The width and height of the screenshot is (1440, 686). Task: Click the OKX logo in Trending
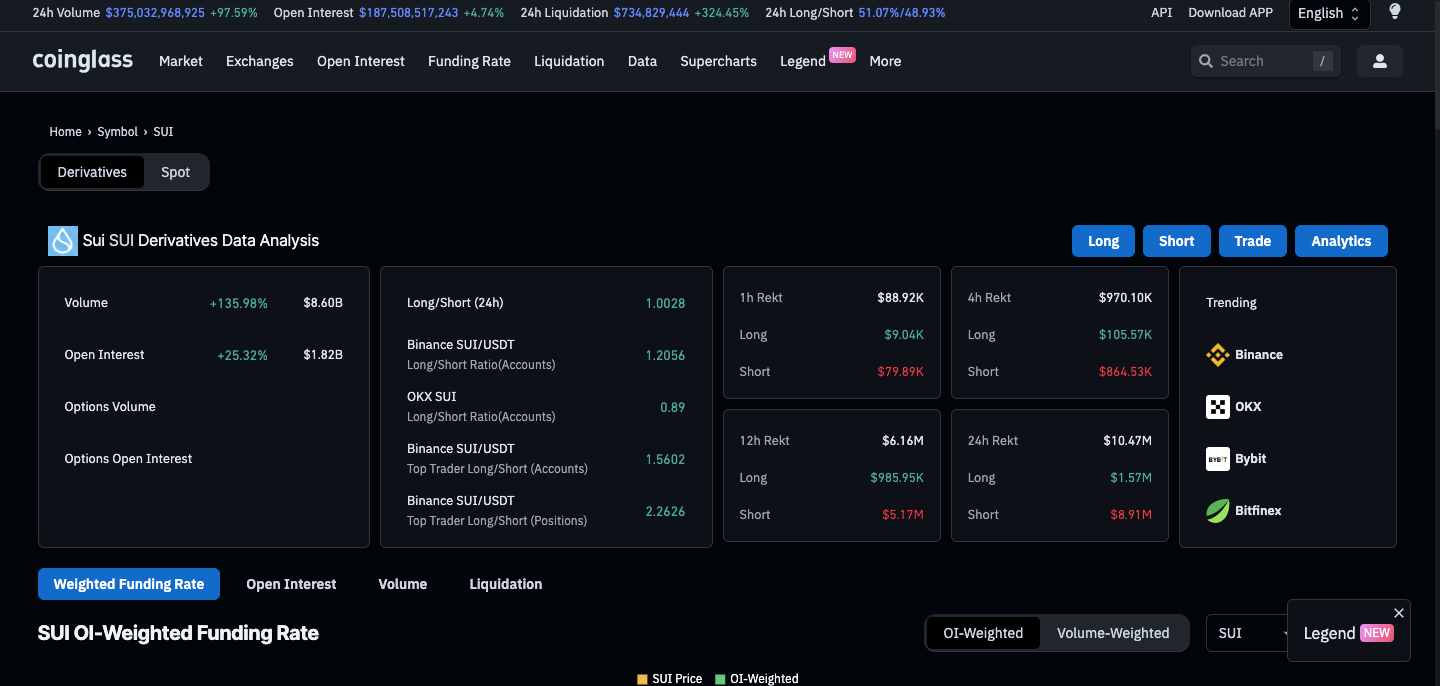1217,407
